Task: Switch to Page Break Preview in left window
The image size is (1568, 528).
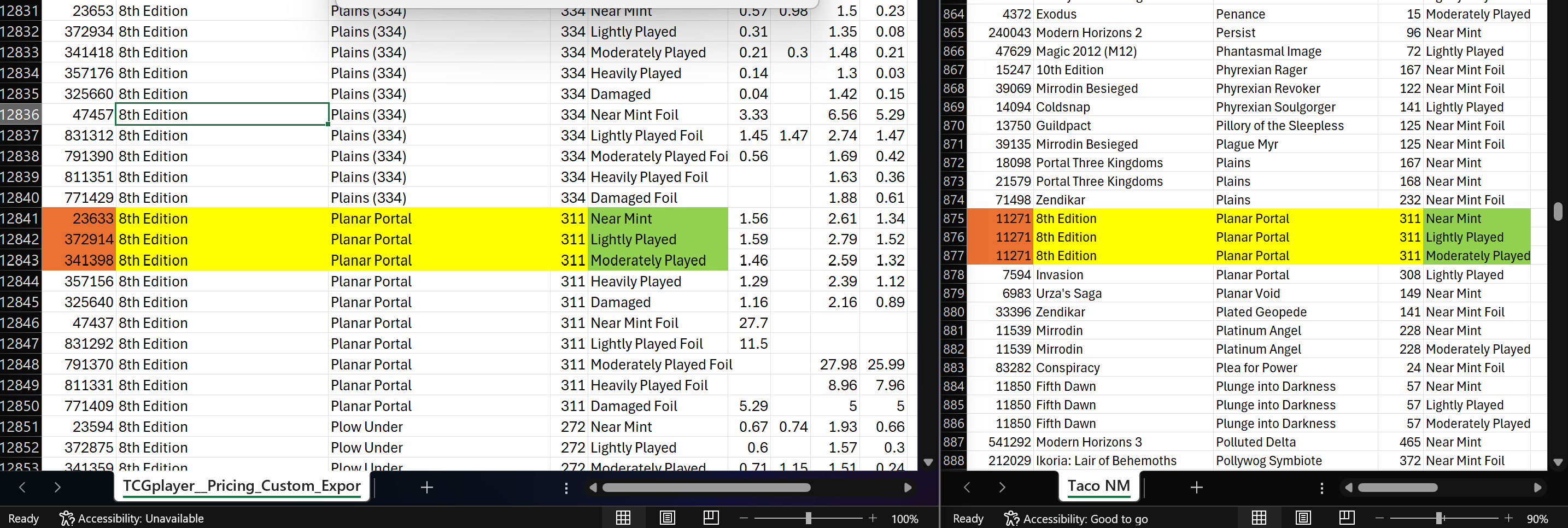Action: 710,518
